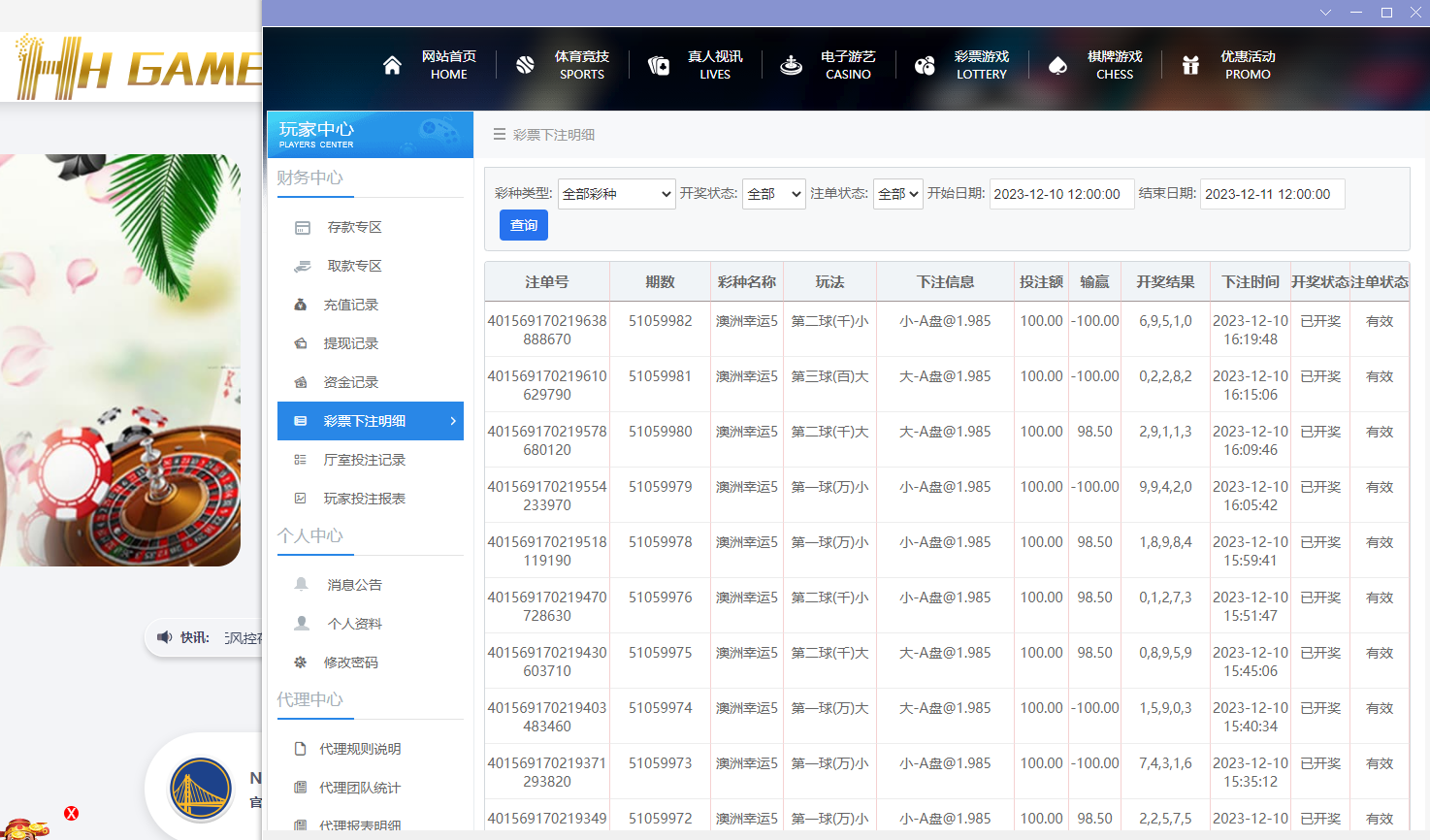Image resolution: width=1430 pixels, height=840 pixels.
Task: Click the home icon in top navigation
Action: 392,65
